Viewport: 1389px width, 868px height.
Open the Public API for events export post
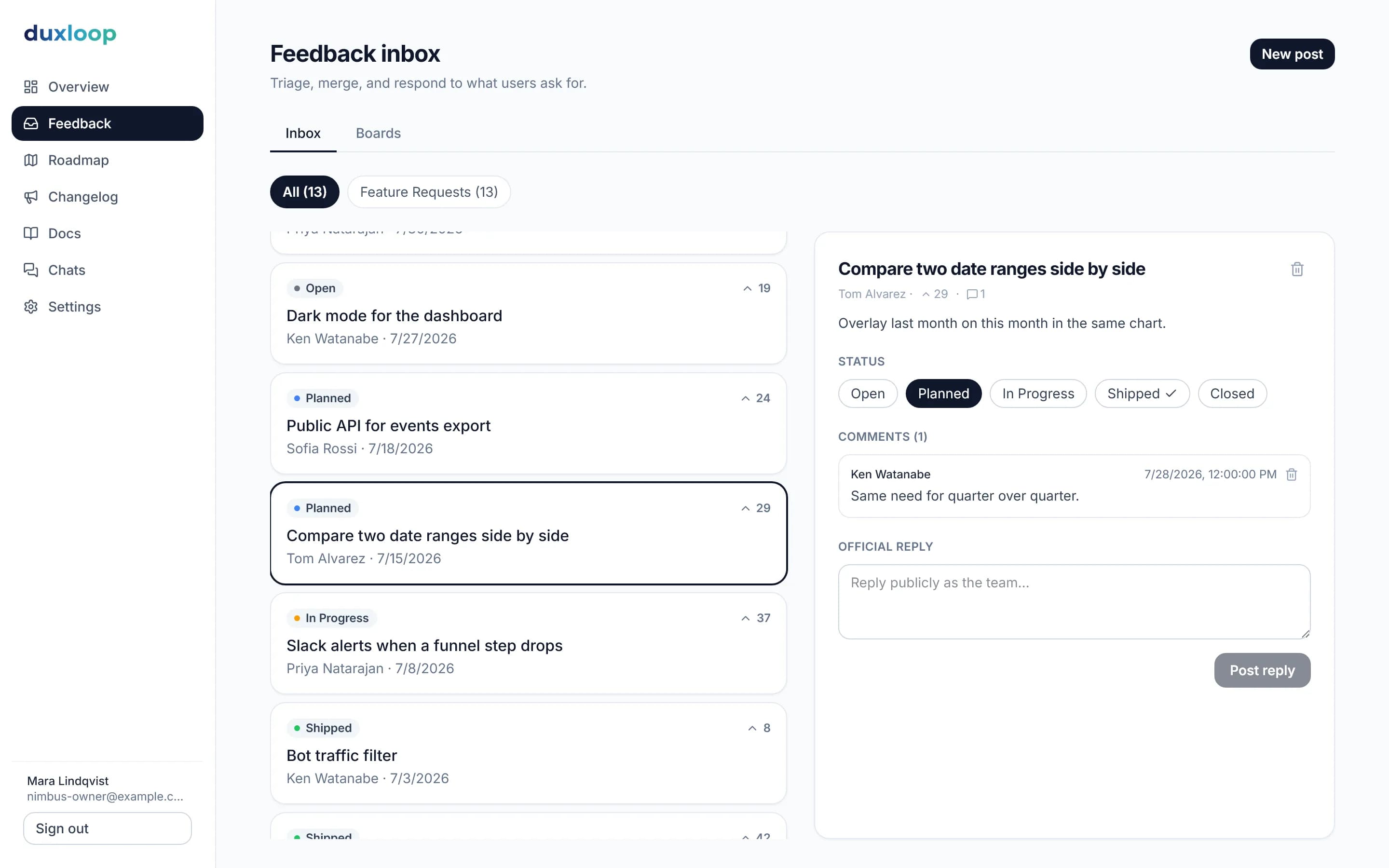(x=528, y=424)
